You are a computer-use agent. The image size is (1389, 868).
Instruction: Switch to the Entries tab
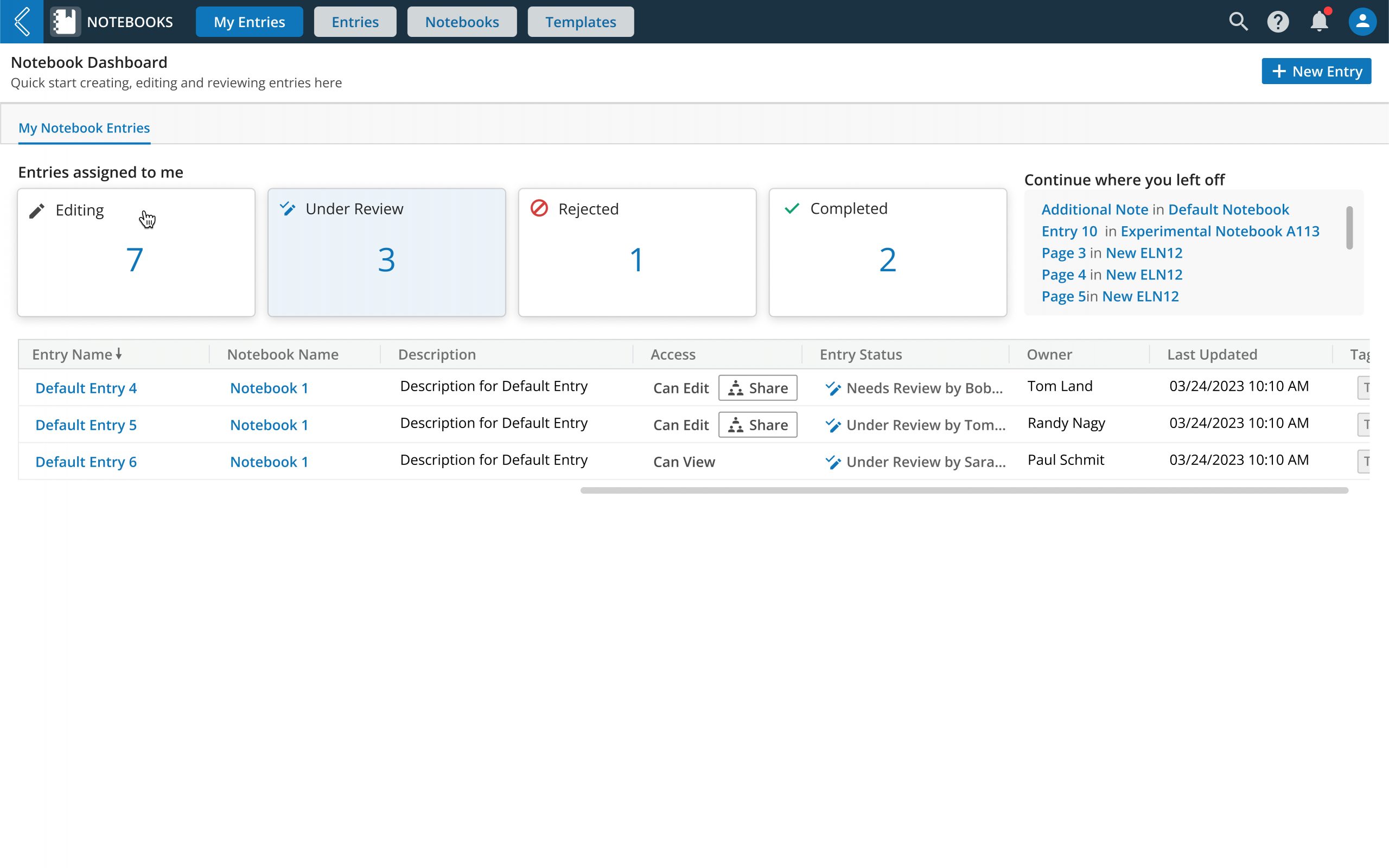click(x=355, y=22)
